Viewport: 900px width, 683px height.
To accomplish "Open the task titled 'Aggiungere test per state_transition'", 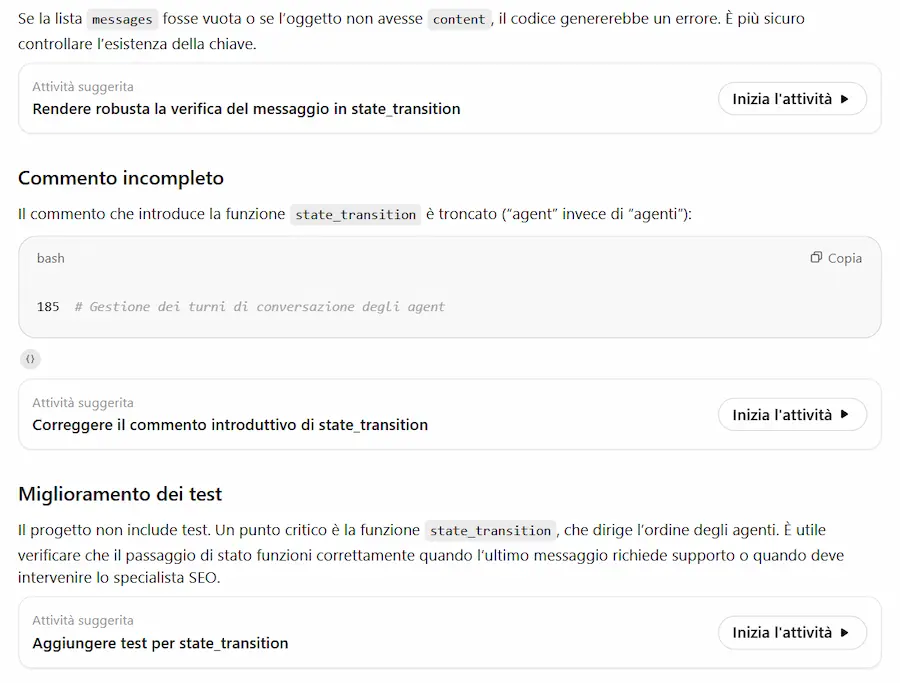I will (x=160, y=643).
